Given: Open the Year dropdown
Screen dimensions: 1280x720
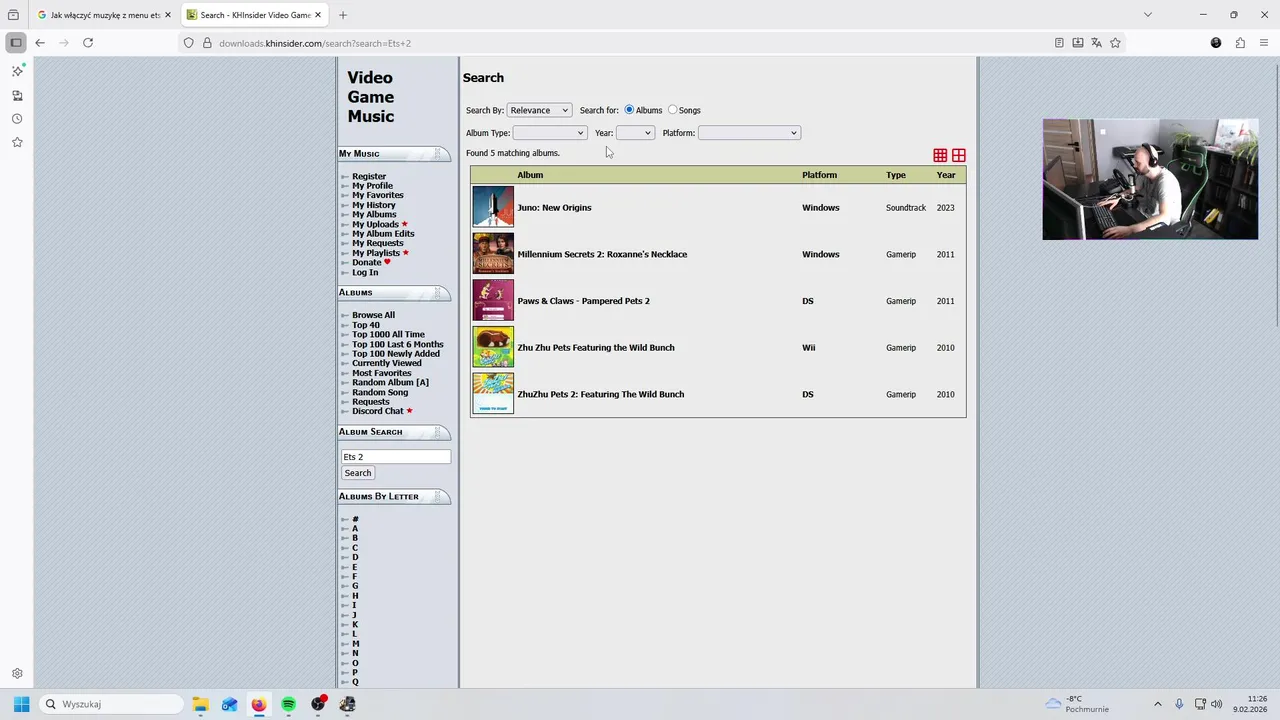Looking at the screenshot, I should tap(635, 133).
